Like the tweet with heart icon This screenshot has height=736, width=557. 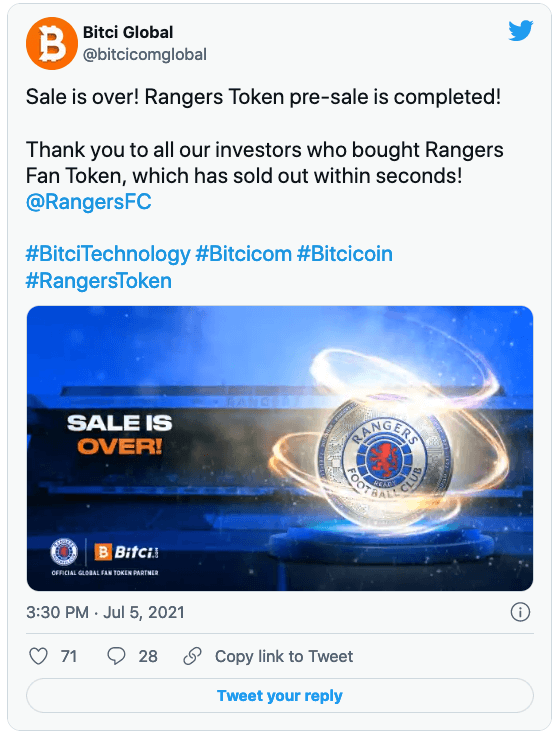coord(38,656)
